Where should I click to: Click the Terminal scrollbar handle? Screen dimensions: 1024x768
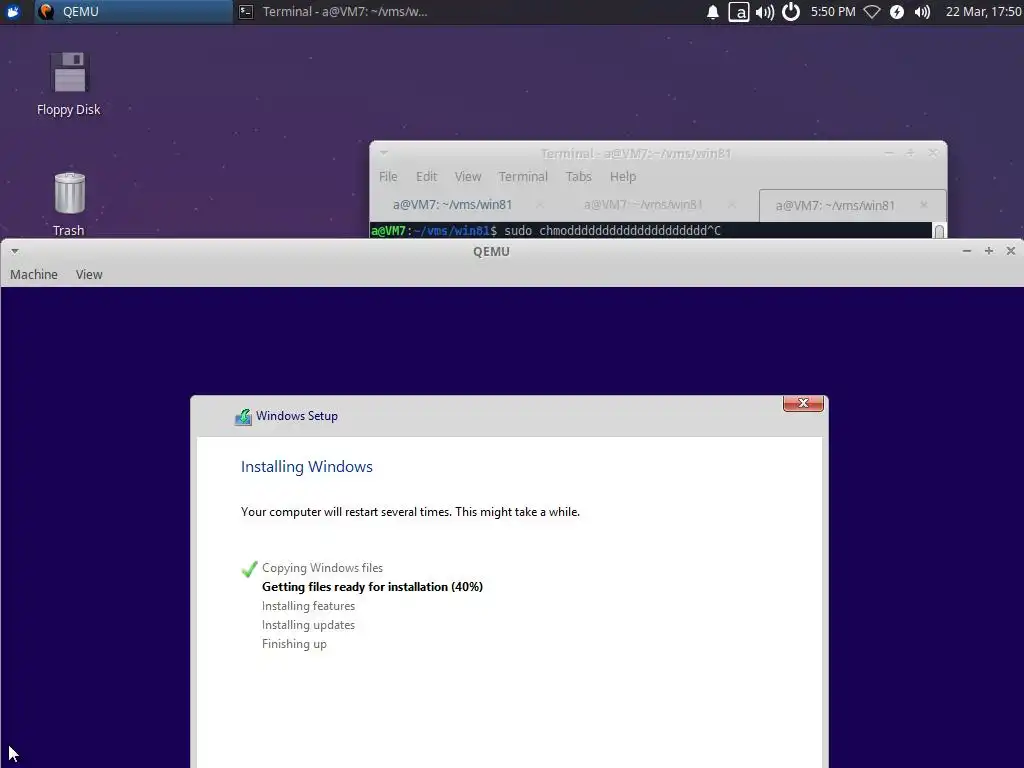click(x=939, y=231)
